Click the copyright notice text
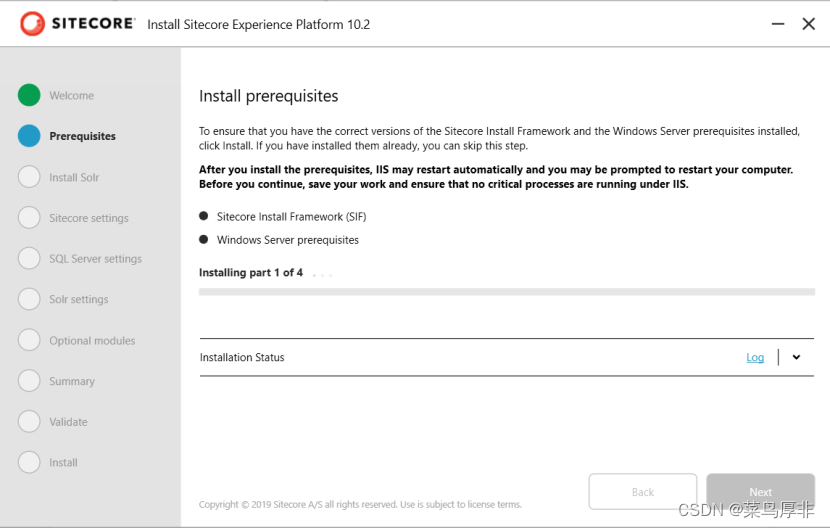Viewport: 830px width, 528px height. (x=360, y=505)
